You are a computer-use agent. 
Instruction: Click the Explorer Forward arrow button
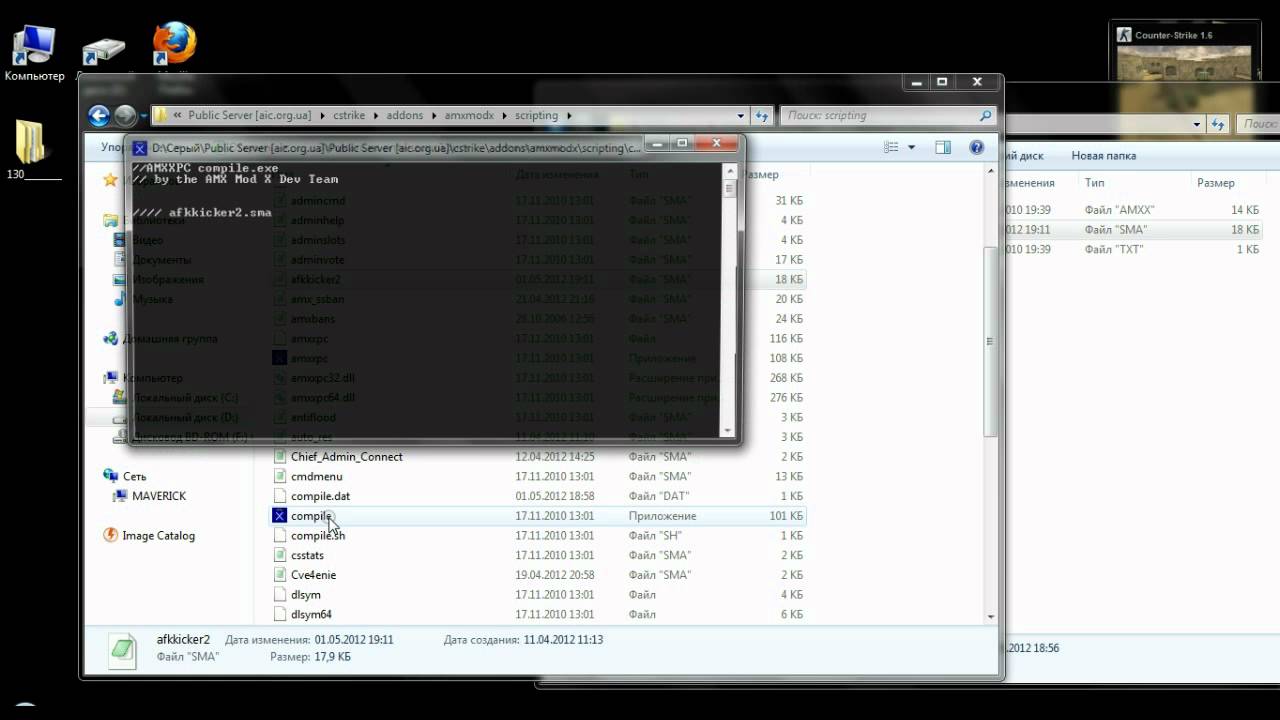[x=125, y=115]
